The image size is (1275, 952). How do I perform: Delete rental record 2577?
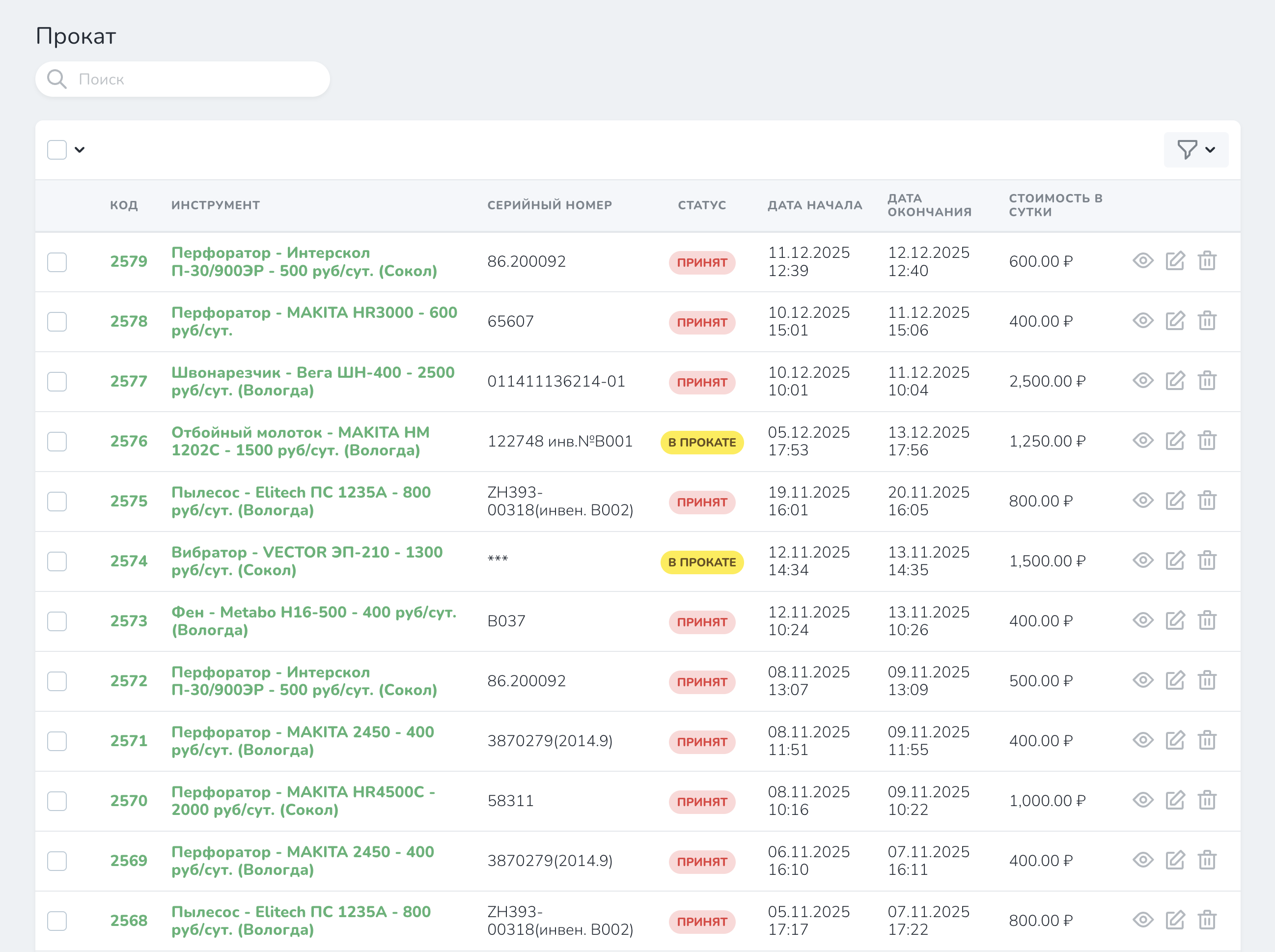coord(1206,381)
